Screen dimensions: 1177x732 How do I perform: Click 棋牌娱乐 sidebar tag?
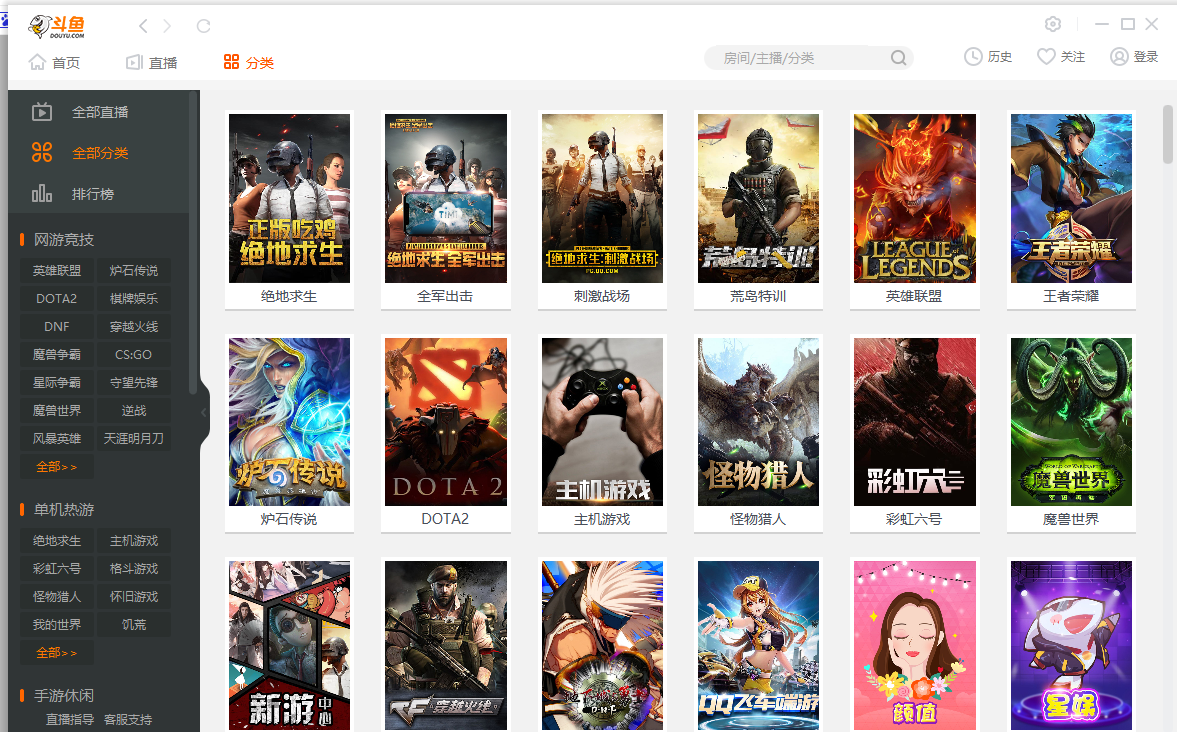(x=134, y=298)
